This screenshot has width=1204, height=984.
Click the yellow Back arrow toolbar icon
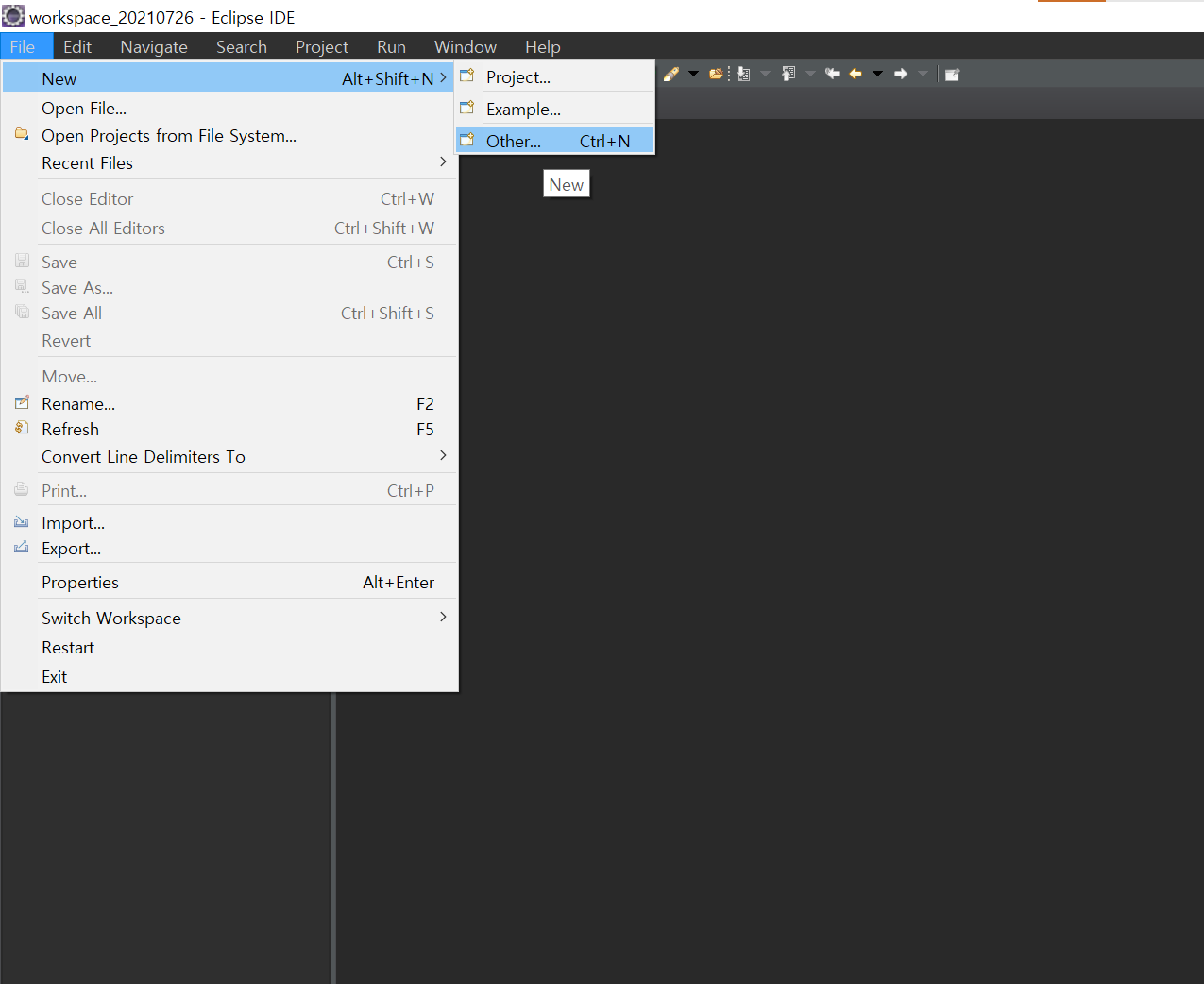click(856, 74)
